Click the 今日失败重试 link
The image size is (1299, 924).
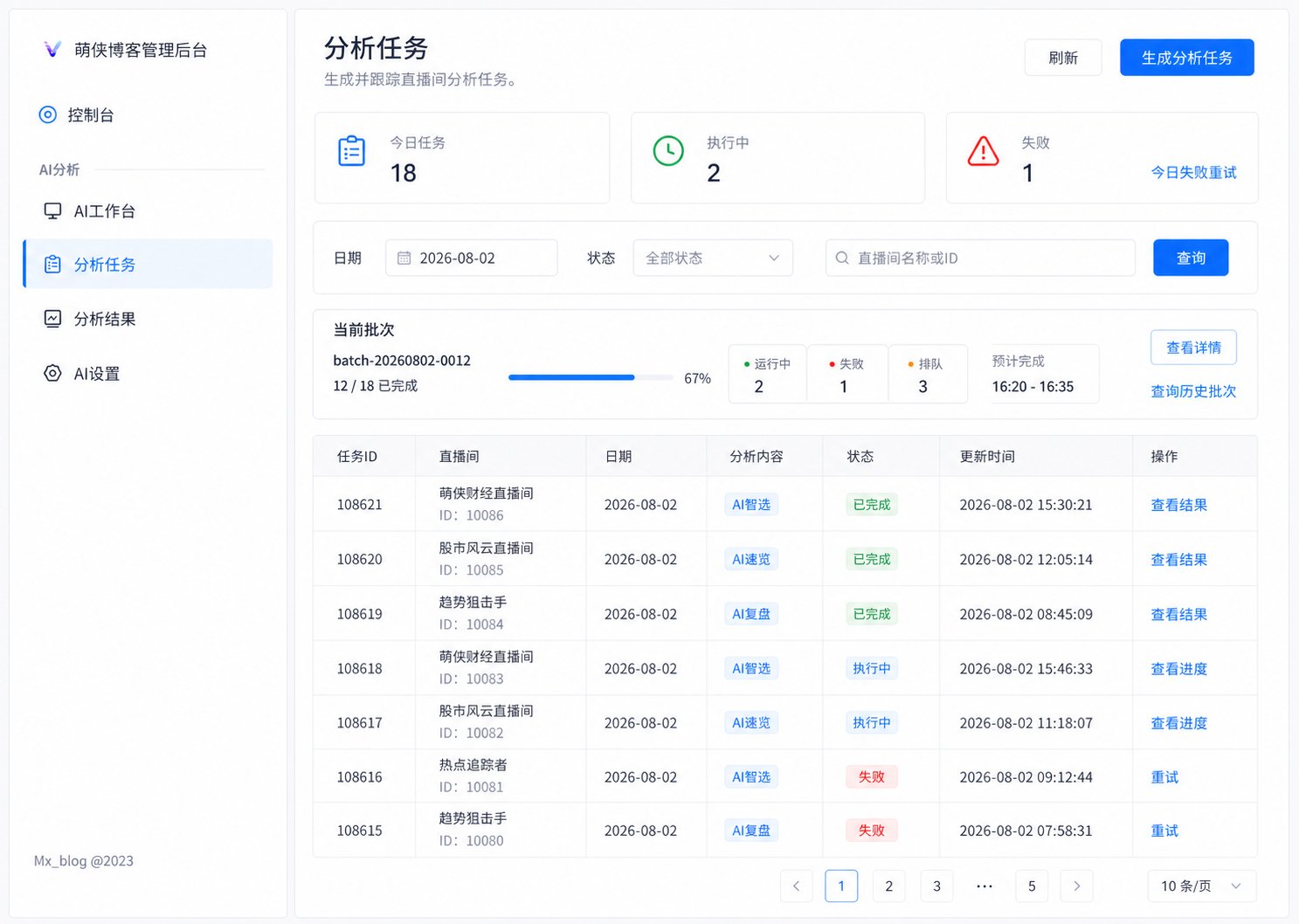1193,172
